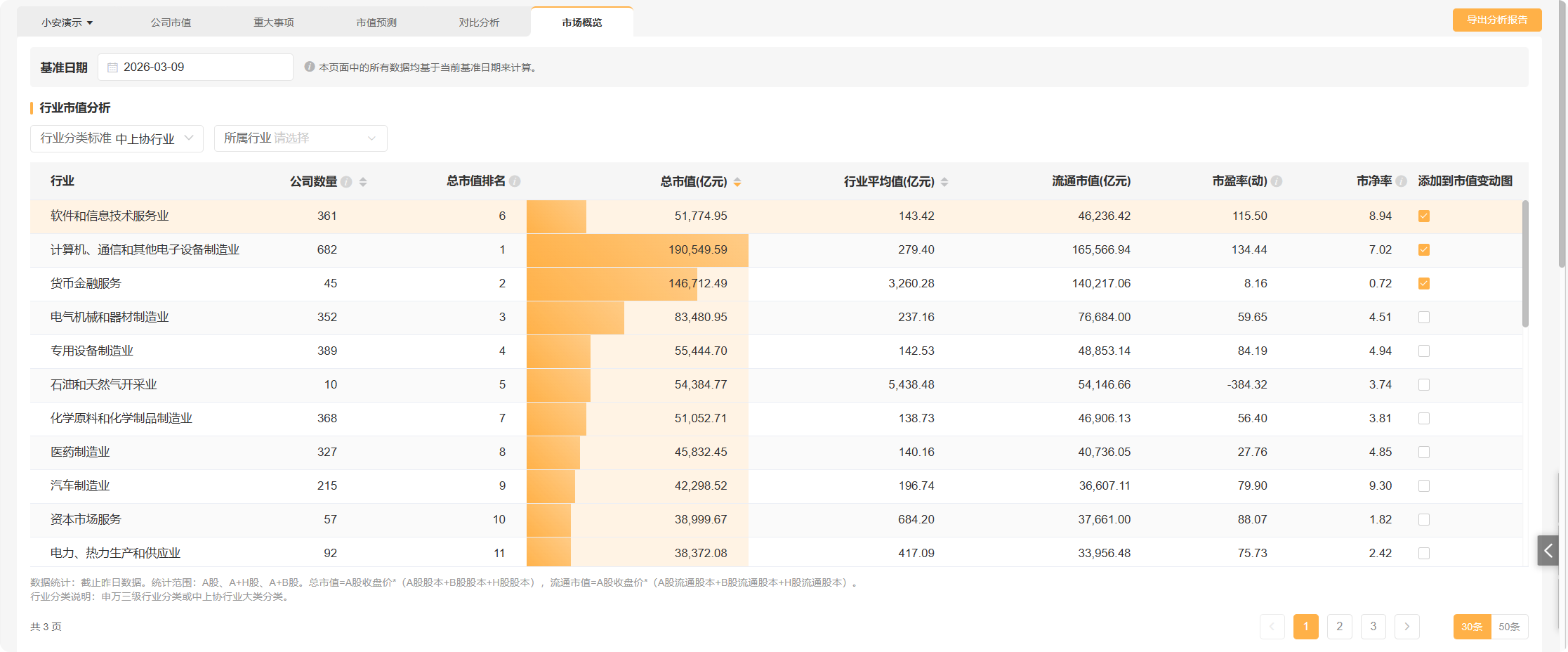Open the 对比分析 tab

[x=479, y=22]
